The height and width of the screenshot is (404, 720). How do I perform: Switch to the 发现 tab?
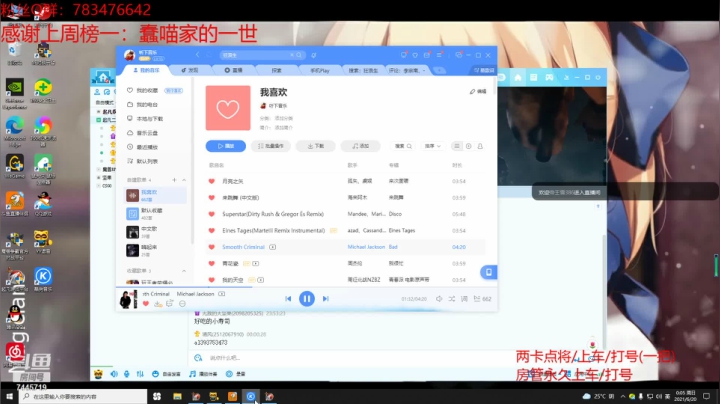pyautogui.click(x=189, y=70)
